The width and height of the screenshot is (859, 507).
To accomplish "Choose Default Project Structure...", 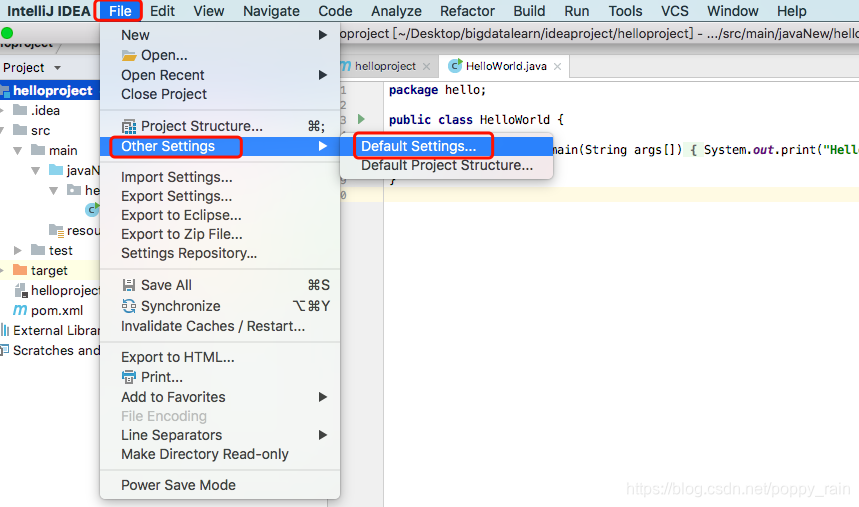I will click(446, 165).
